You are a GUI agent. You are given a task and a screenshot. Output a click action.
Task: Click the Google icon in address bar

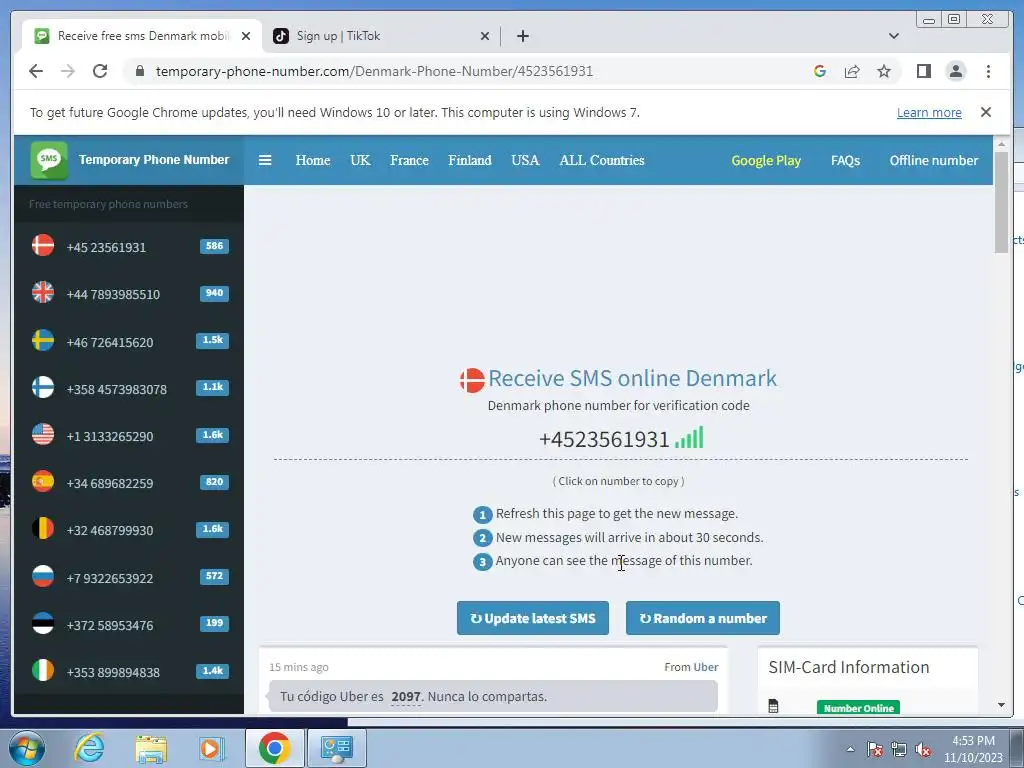(820, 71)
